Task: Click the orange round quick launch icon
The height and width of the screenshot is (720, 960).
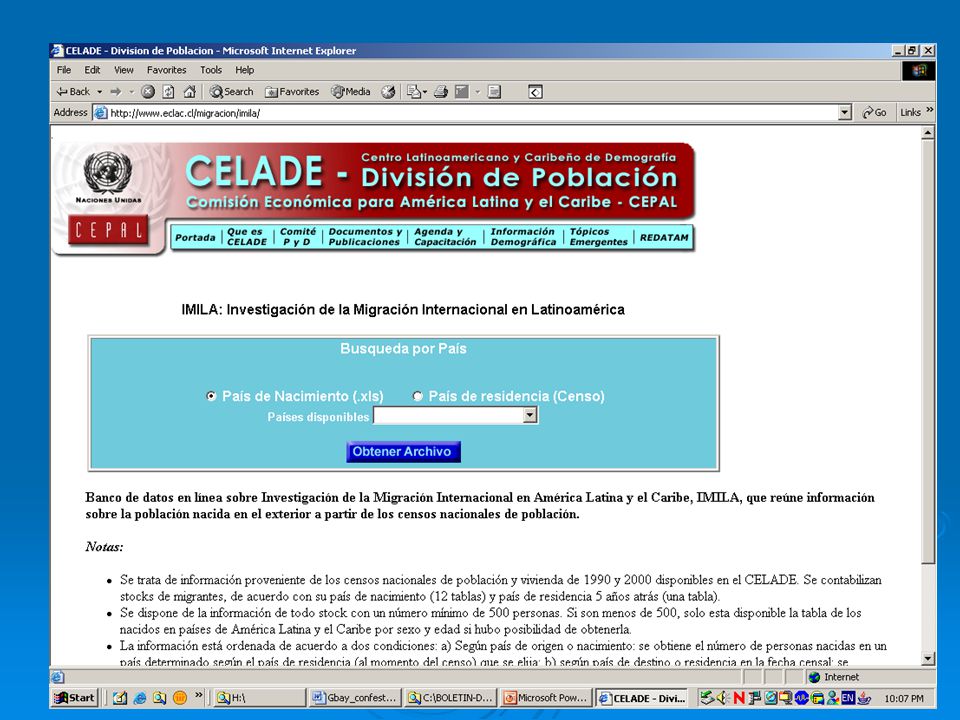Action: [179, 697]
